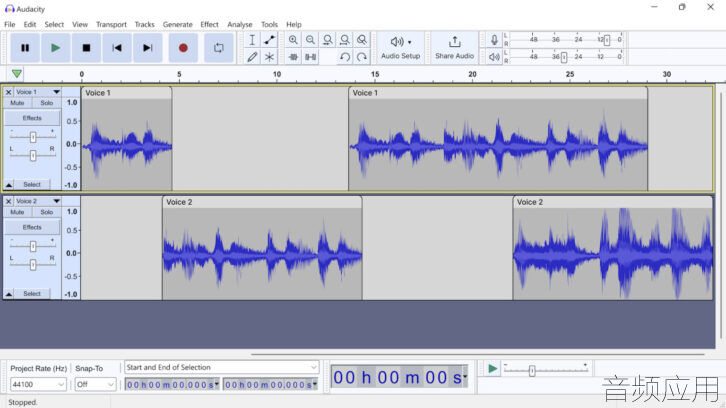Open the Project Rate 44100 dropdown

coord(38,384)
